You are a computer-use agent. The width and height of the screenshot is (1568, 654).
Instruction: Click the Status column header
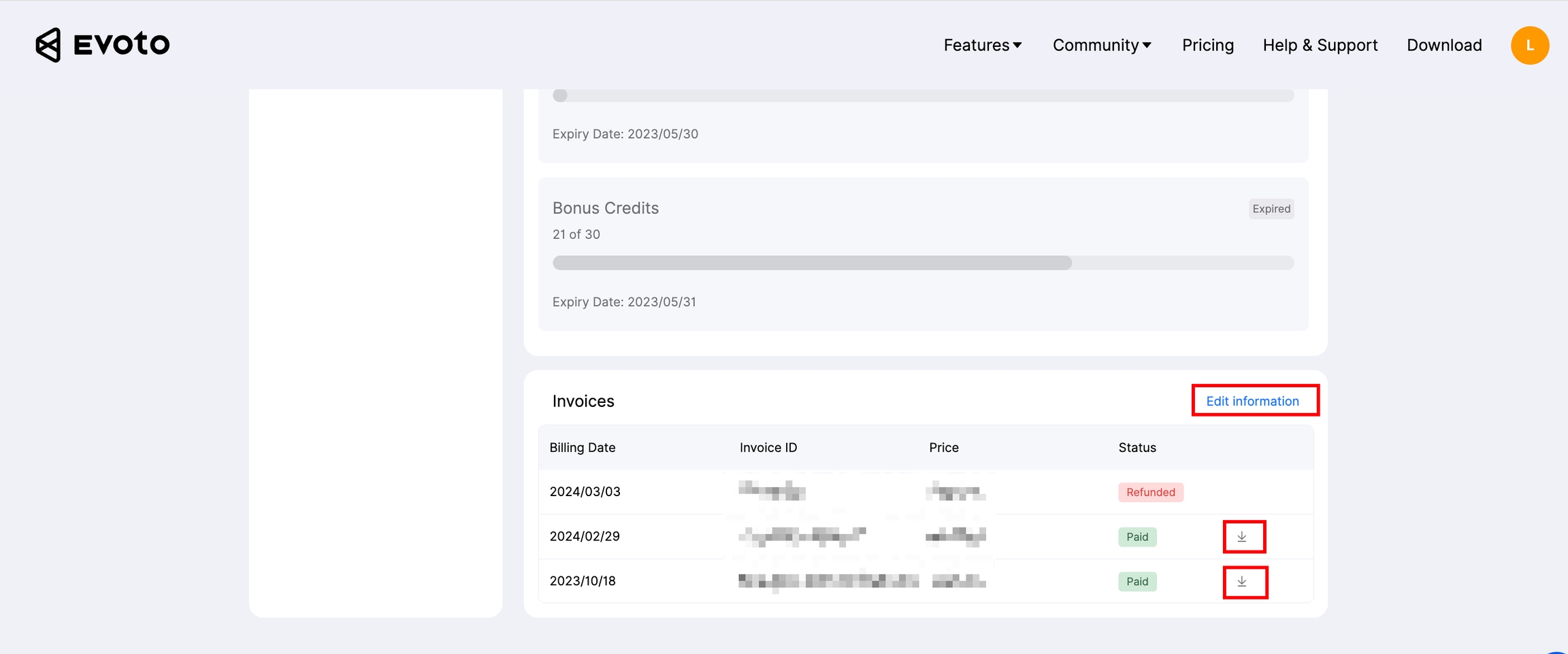pos(1137,448)
